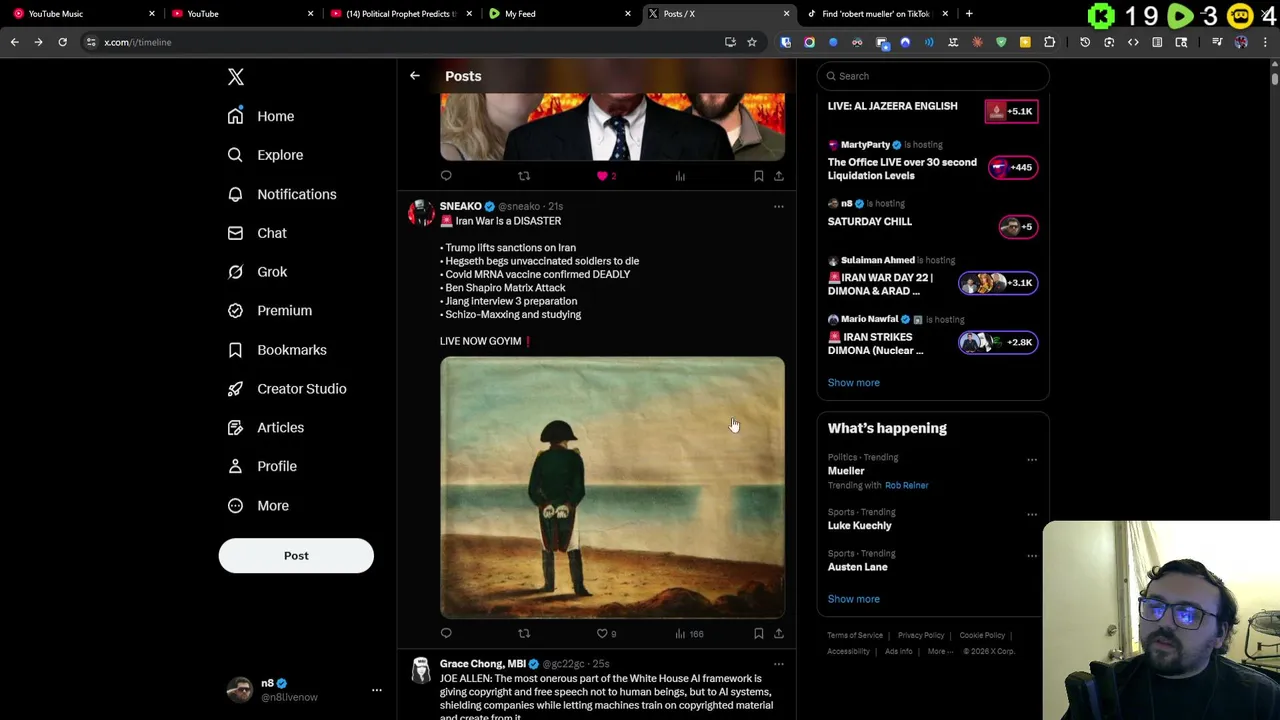The image size is (1280, 720).
Task: Switch to Political Prophet Predicts tab
Action: [400, 14]
